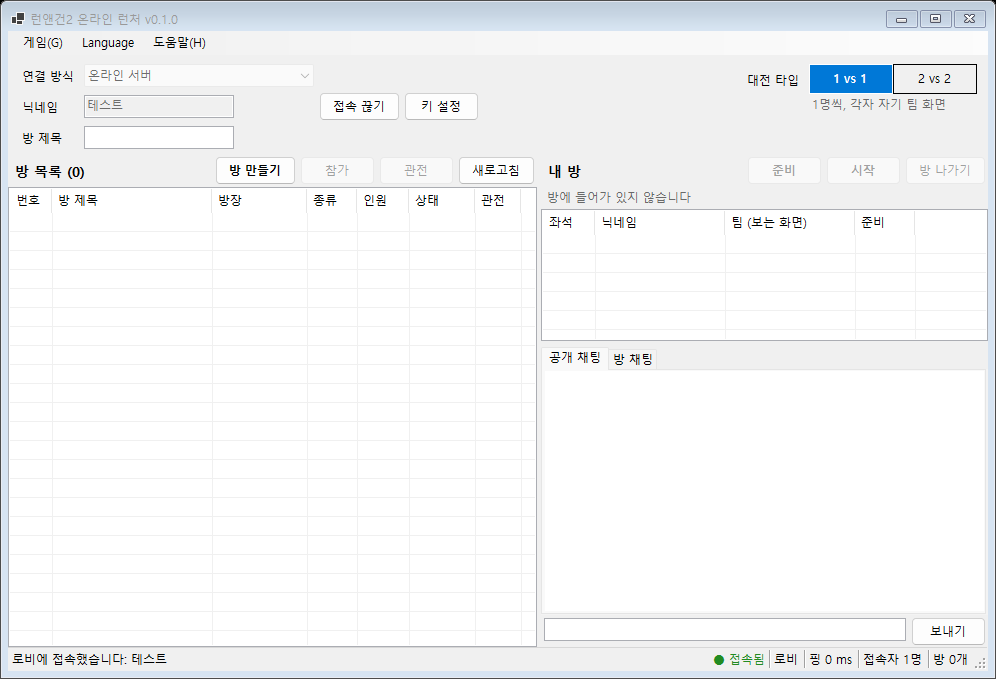Sort room list by 방 제목 column
The width and height of the screenshot is (996, 679).
131,201
